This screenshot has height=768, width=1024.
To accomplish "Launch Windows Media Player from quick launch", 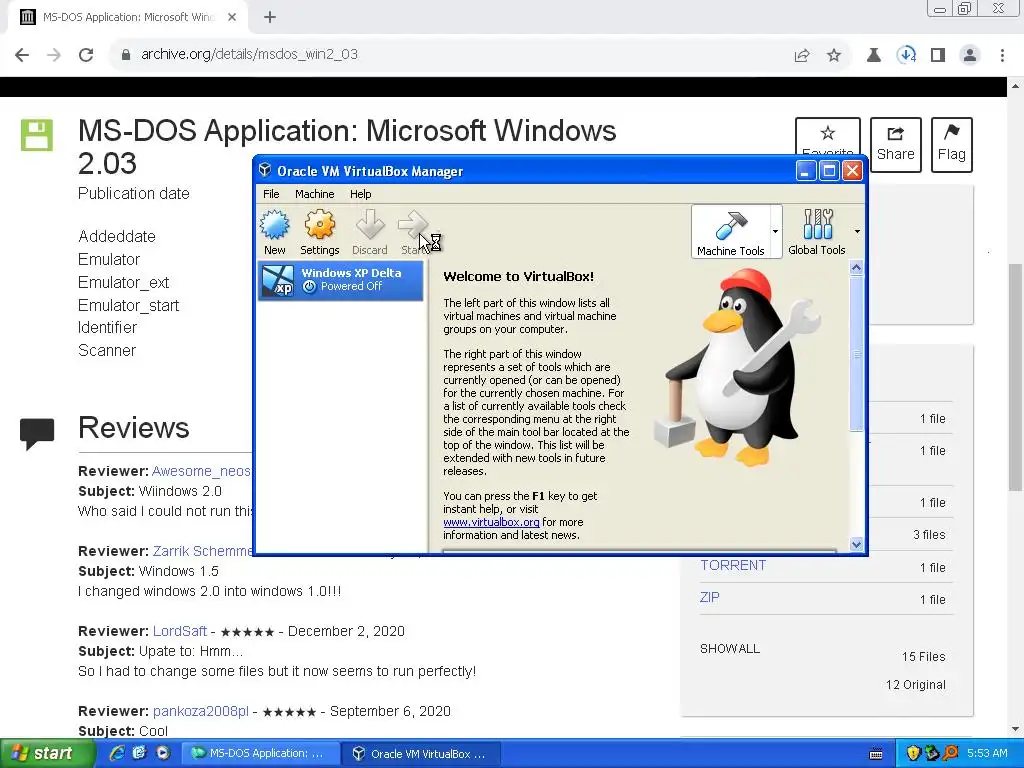I will pyautogui.click(x=163, y=754).
